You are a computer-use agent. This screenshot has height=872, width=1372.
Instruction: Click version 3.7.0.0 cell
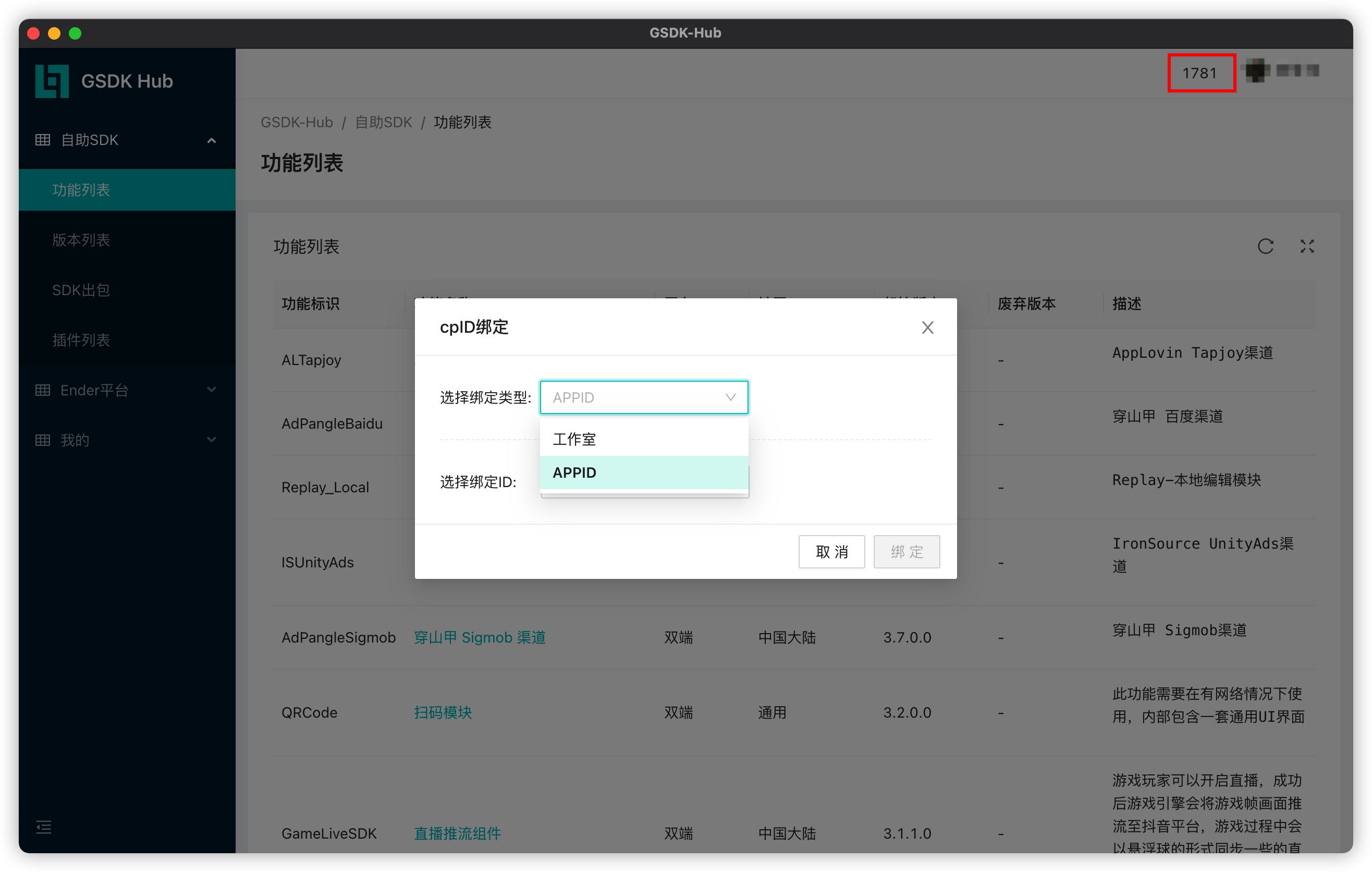907,637
